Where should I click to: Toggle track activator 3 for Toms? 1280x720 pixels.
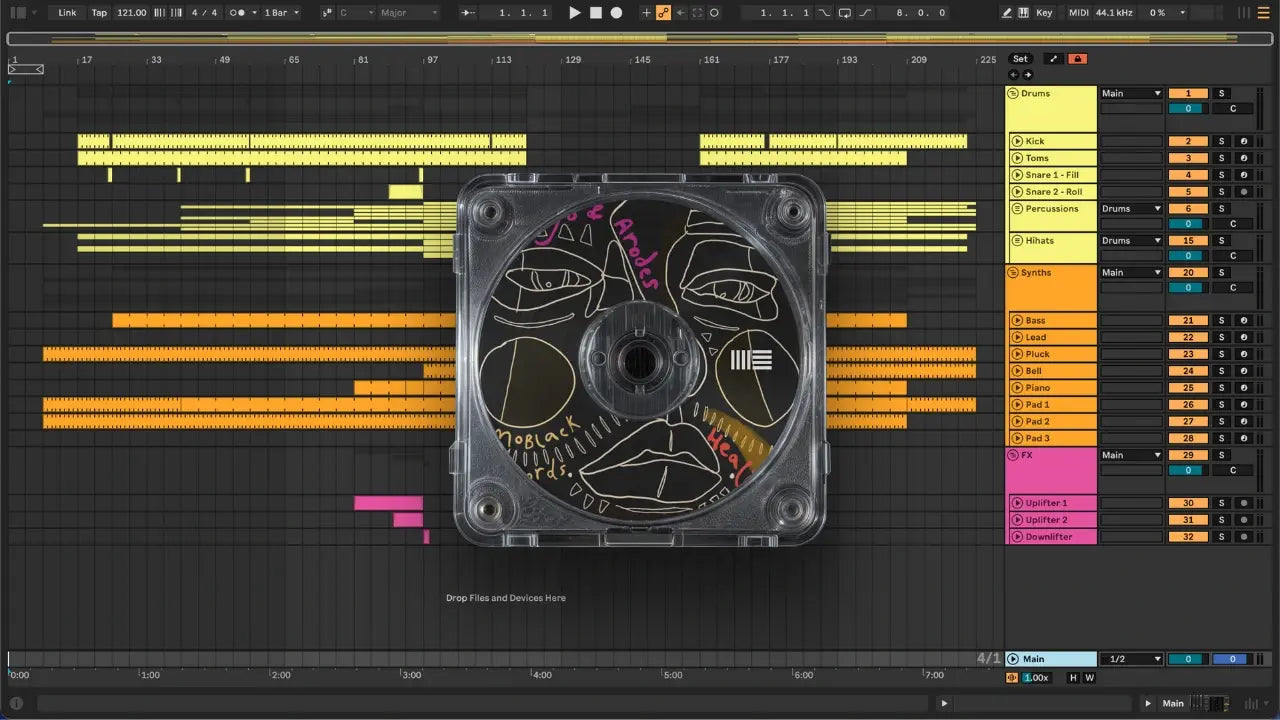coord(1188,158)
